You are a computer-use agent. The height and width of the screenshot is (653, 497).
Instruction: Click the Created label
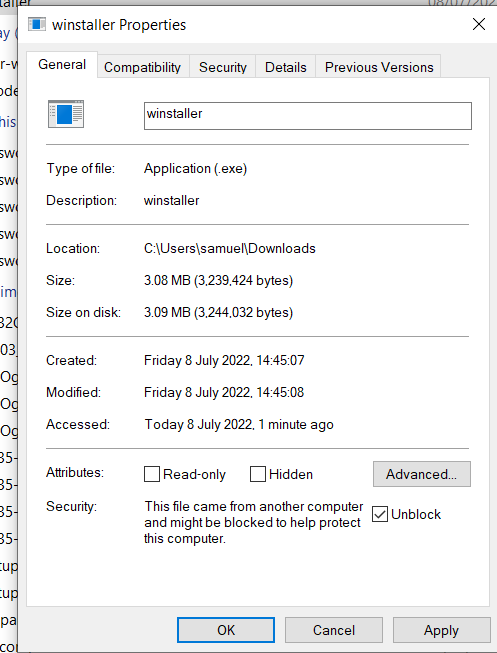tap(71, 360)
